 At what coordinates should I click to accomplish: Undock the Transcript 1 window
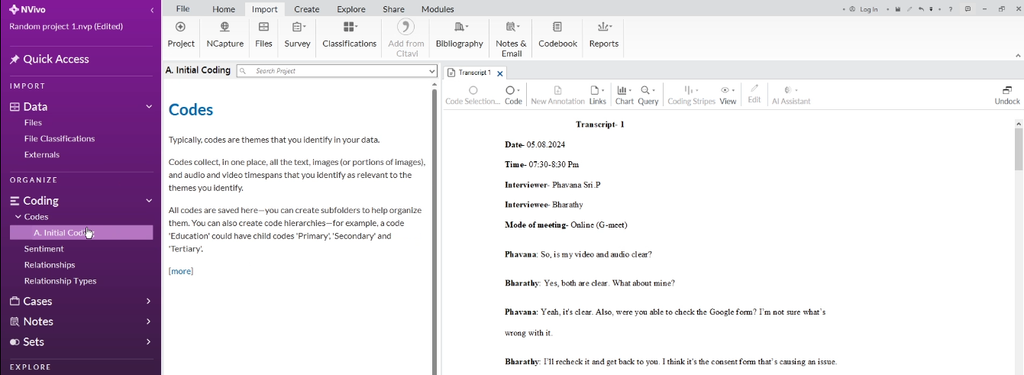click(1007, 95)
